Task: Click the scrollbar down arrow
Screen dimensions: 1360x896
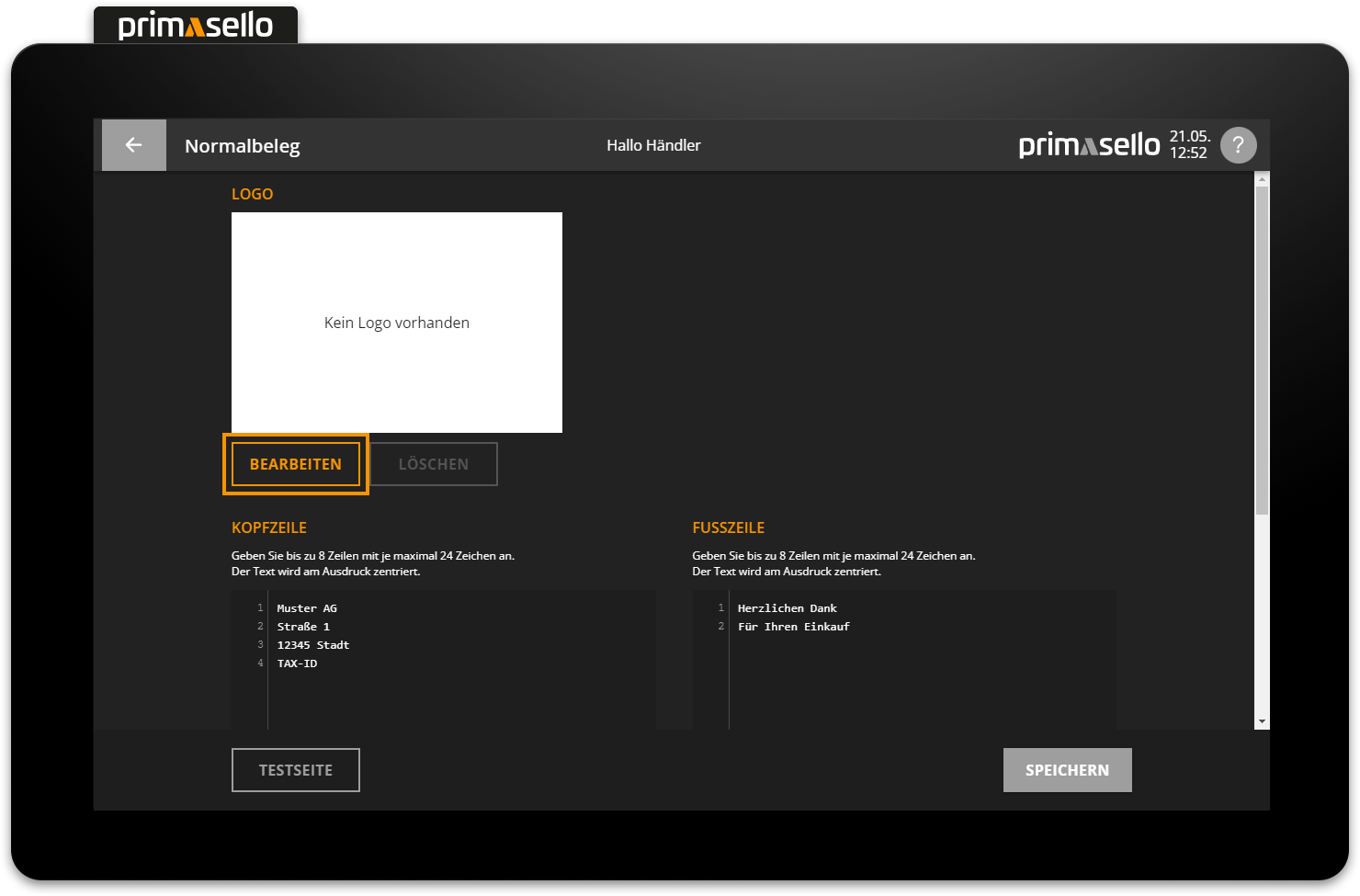Action: tap(1262, 722)
